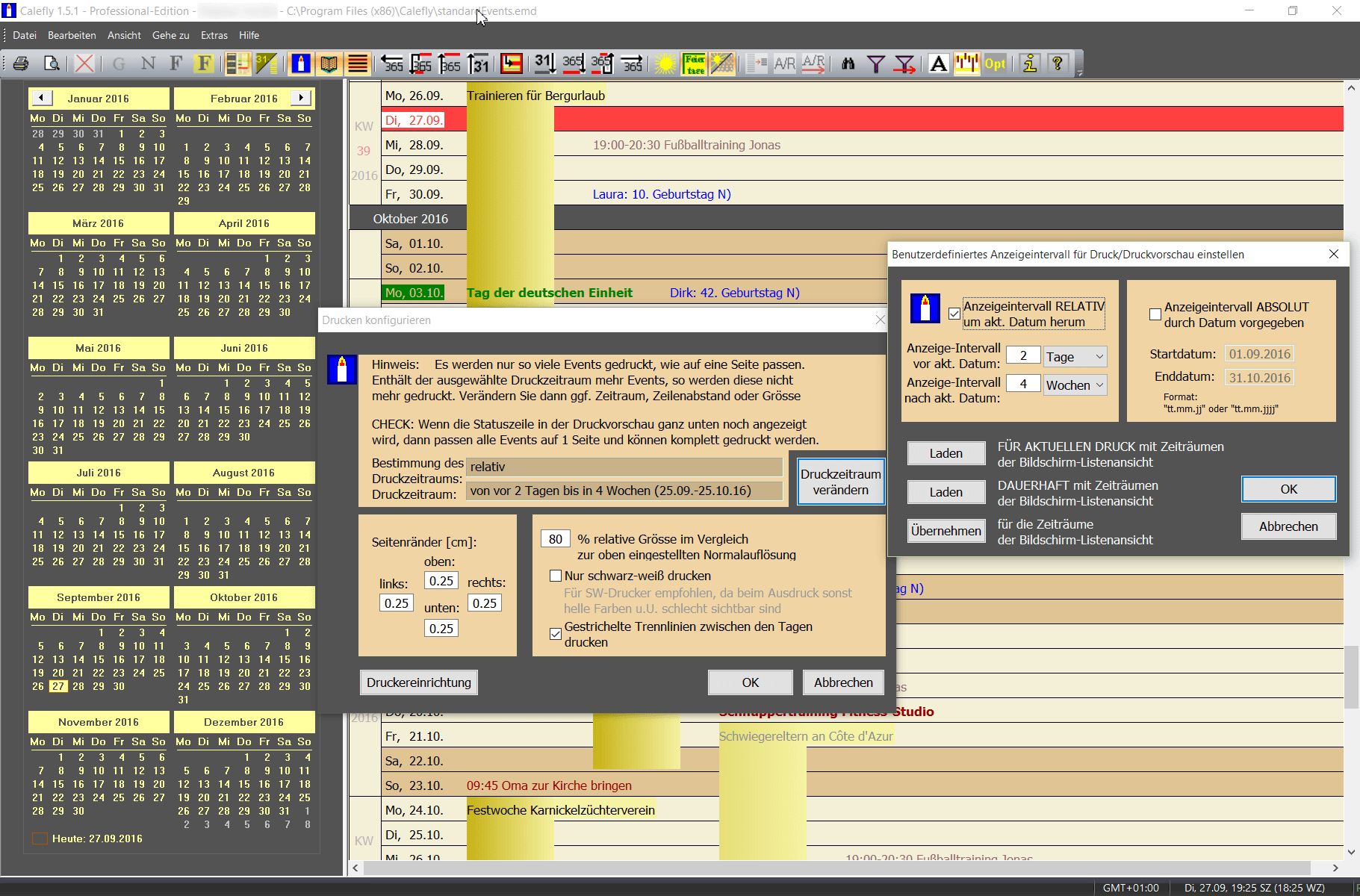Click the links margin field
This screenshot has width=1360, height=896.
(x=397, y=603)
